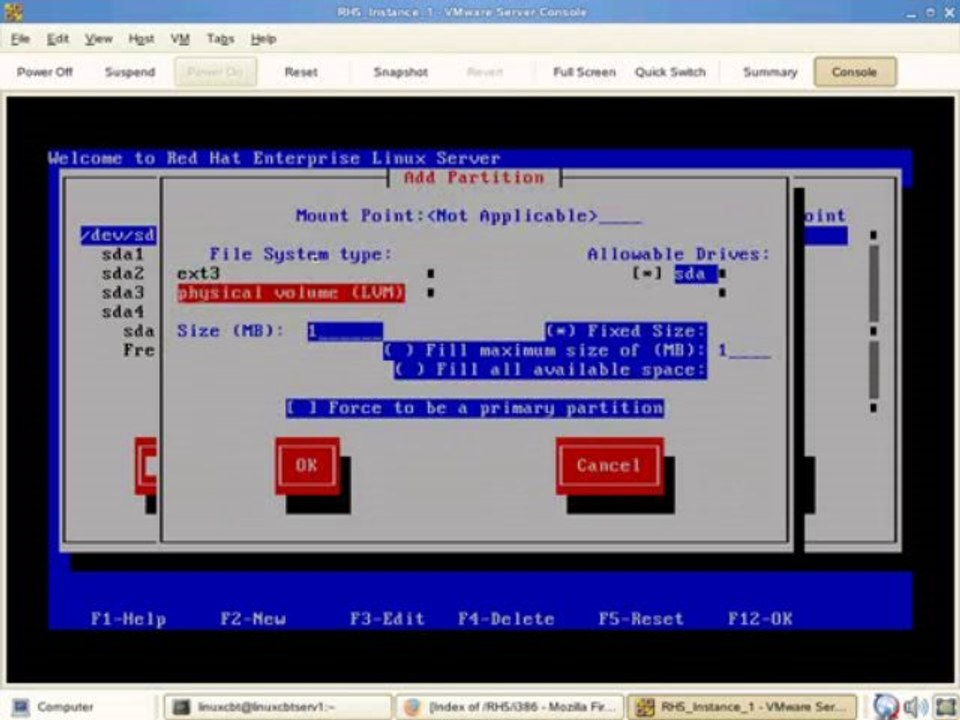
Task: Switch to Mozilla Firefox taskbar window
Action: (509, 707)
